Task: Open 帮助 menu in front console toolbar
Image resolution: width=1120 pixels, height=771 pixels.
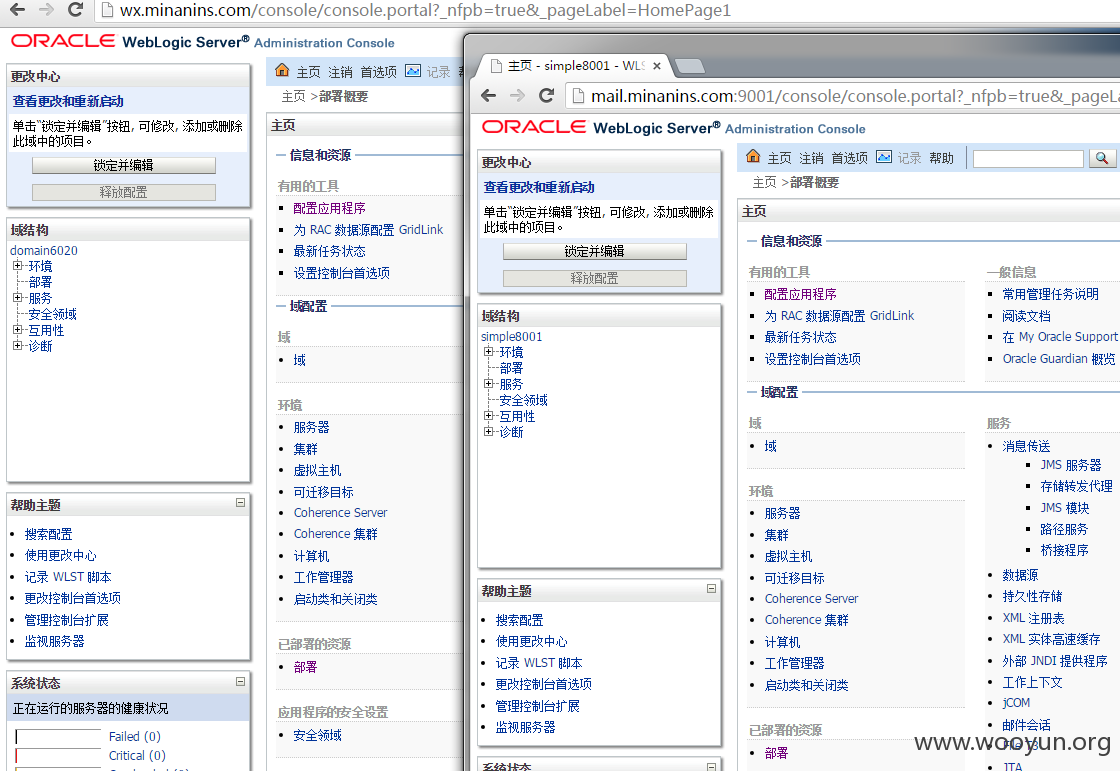Action: click(941, 158)
